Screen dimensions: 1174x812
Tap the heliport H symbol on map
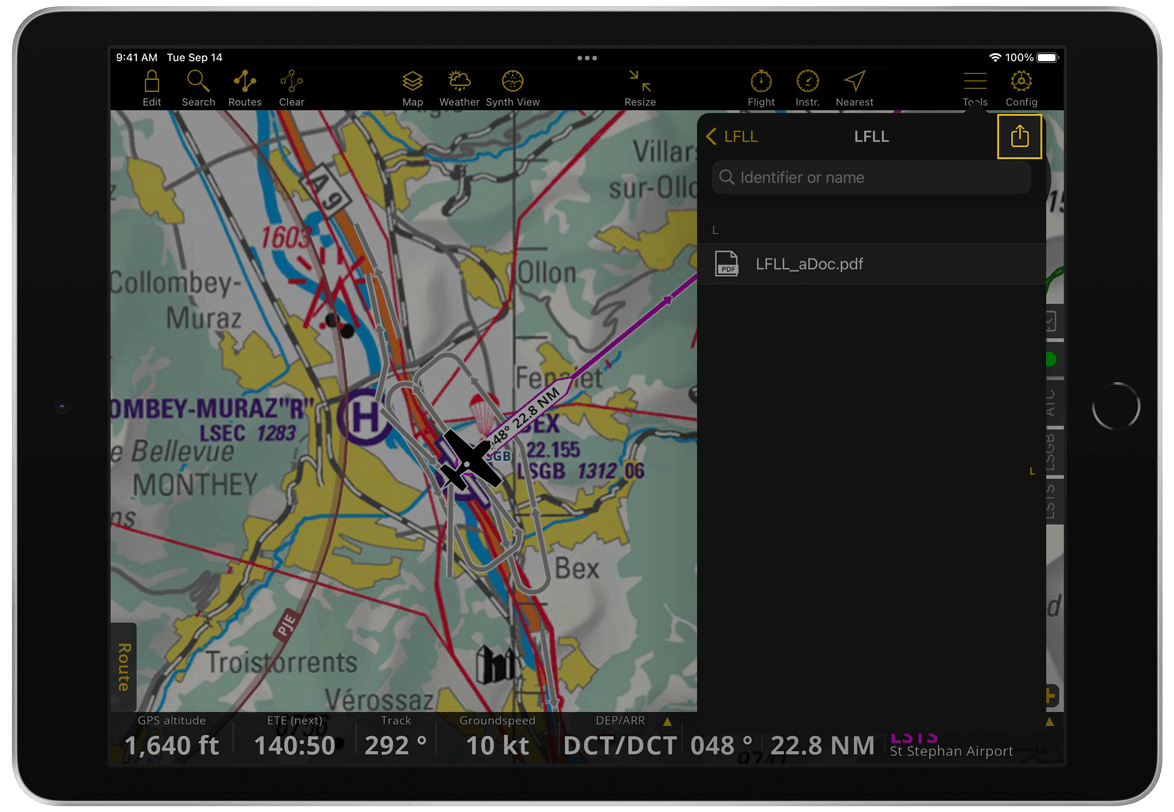coord(365,417)
